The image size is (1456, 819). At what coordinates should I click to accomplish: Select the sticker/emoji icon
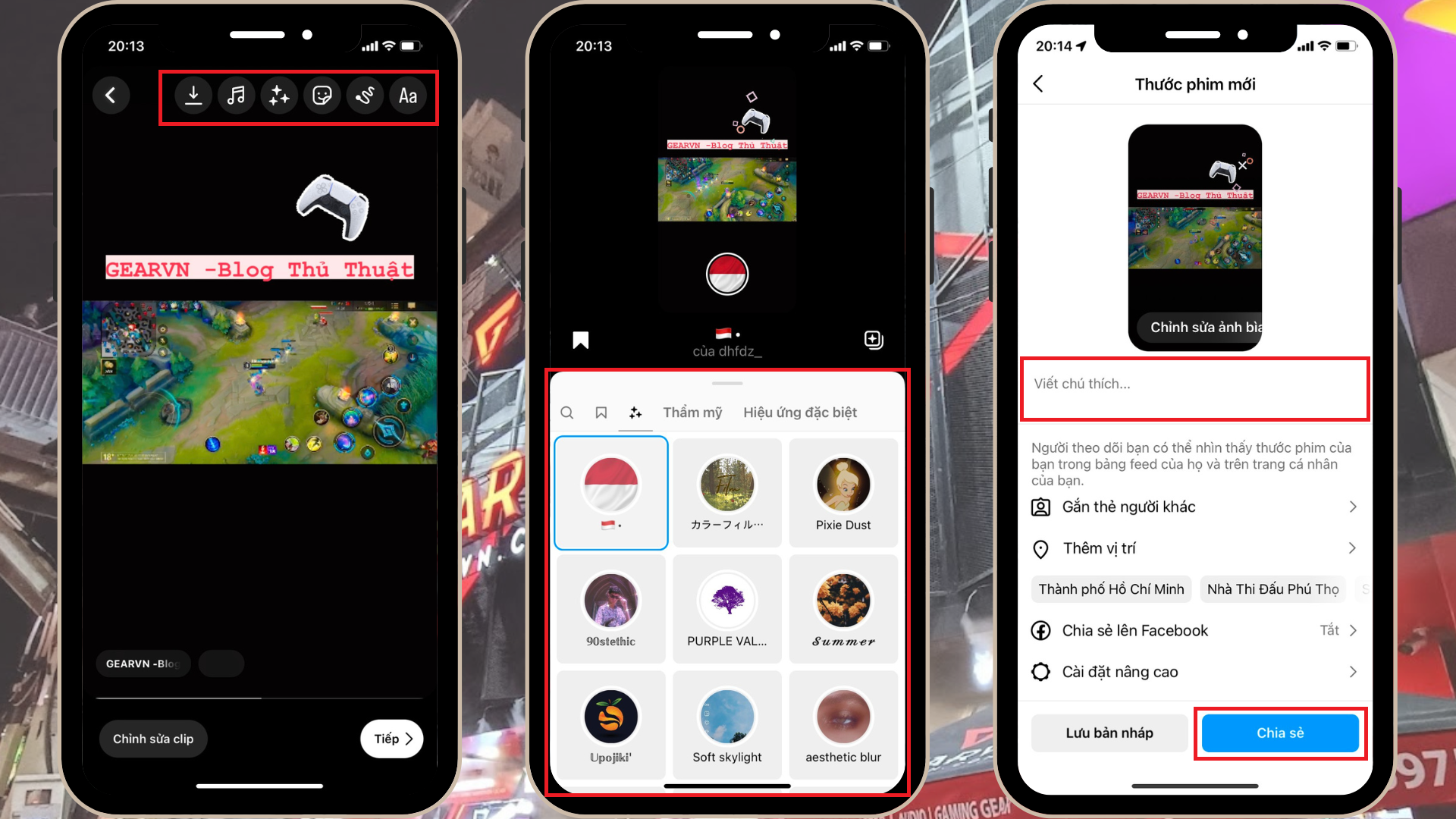coord(321,94)
